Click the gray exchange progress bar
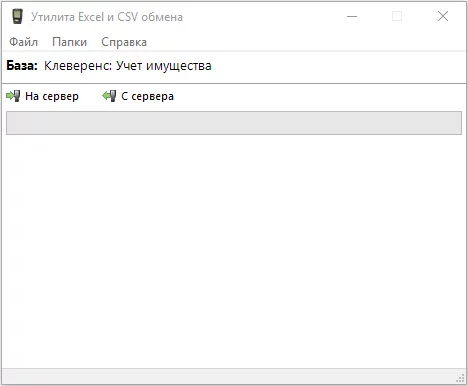The width and height of the screenshot is (468, 386). [x=234, y=123]
